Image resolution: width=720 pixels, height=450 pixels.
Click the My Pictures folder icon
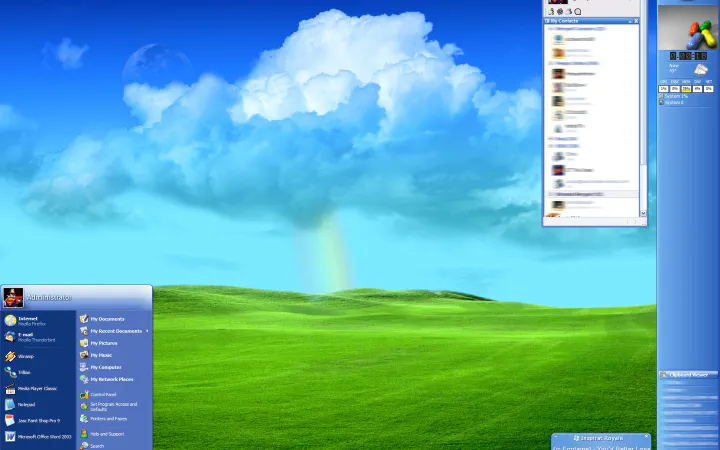point(84,343)
